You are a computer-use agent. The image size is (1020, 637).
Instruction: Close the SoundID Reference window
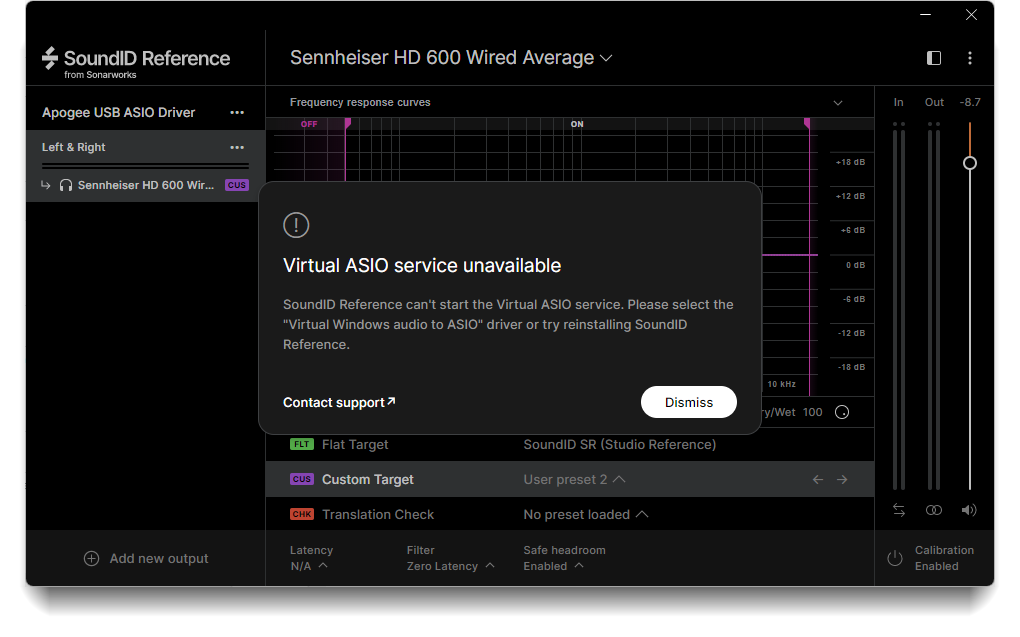point(971,14)
